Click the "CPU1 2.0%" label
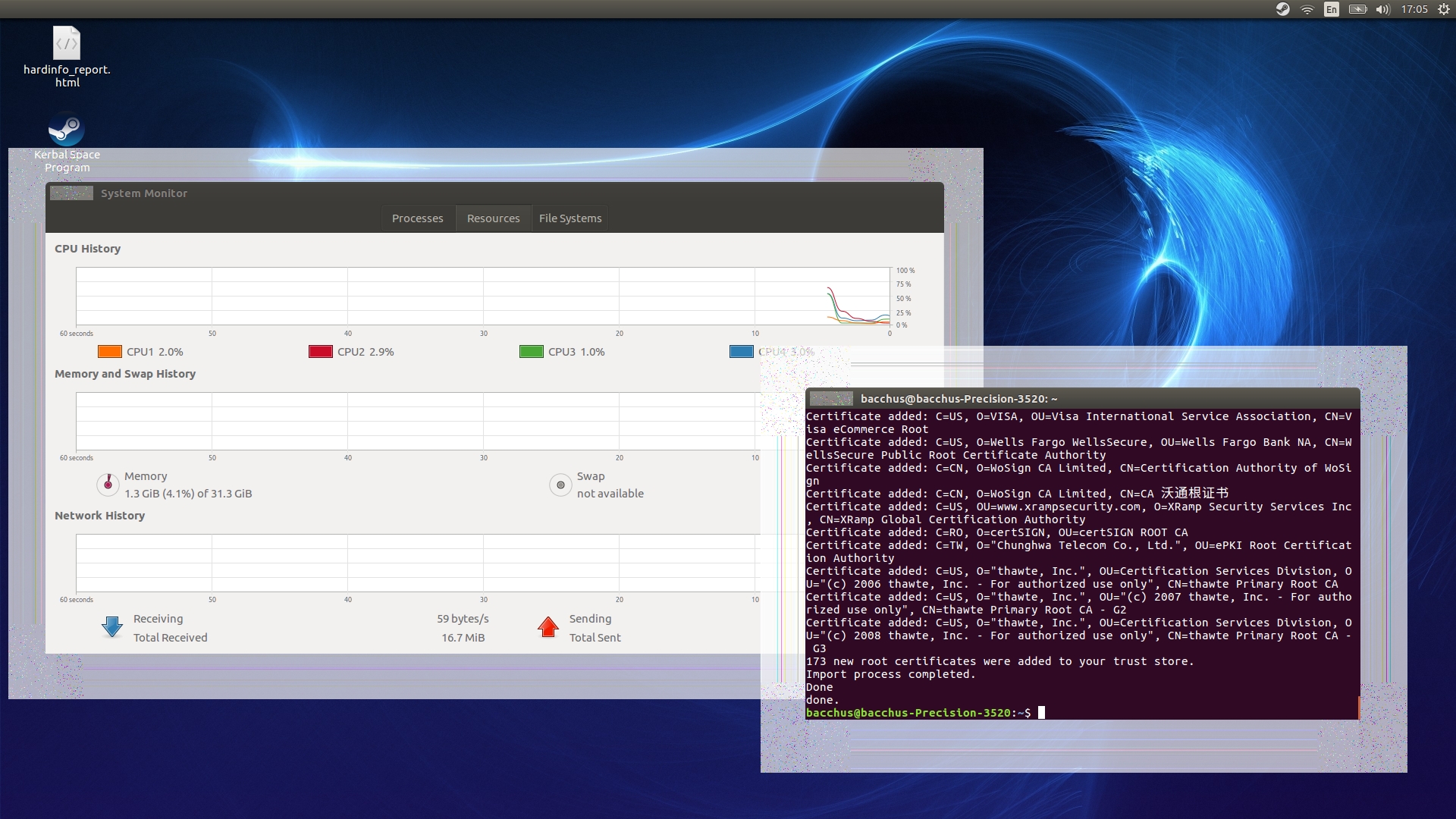This screenshot has height=819, width=1456. [x=155, y=352]
